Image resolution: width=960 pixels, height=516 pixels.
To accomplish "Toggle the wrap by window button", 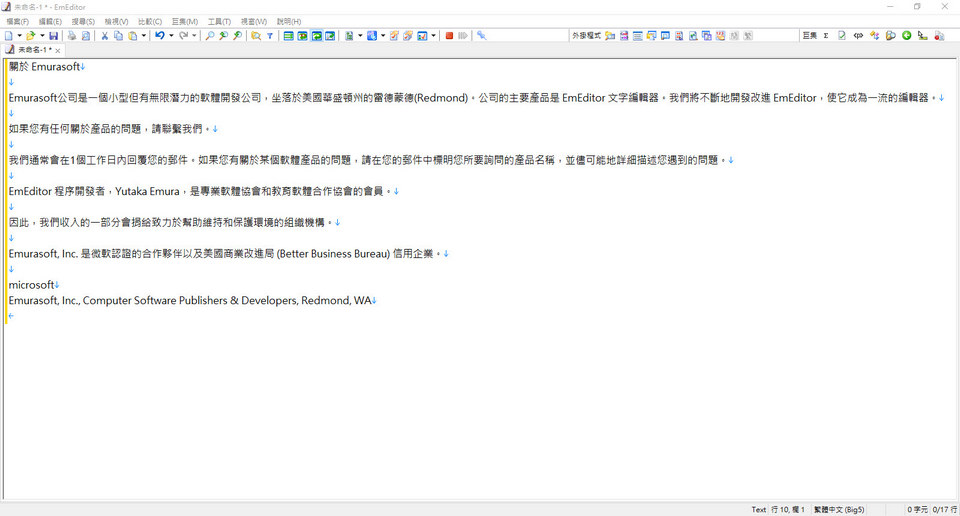I will (x=316, y=36).
